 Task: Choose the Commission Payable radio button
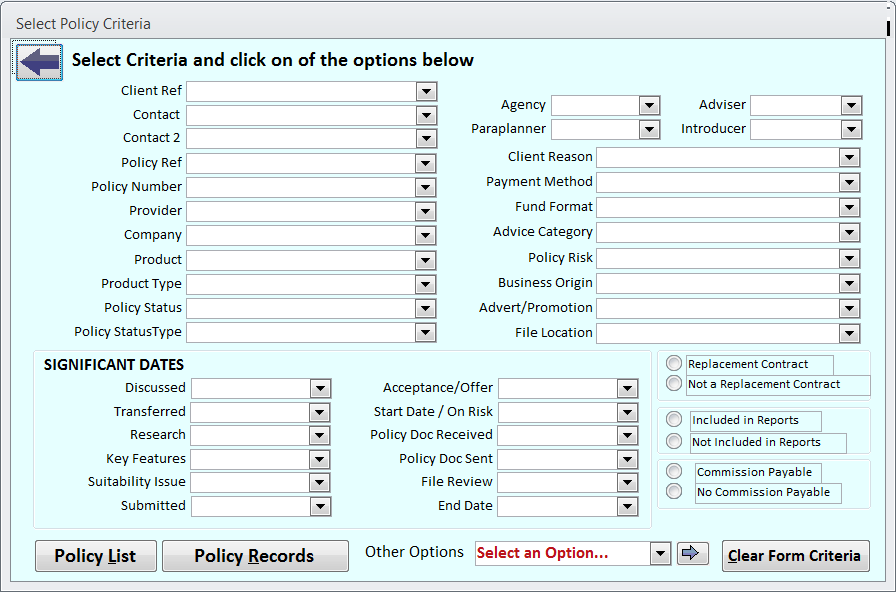(x=674, y=471)
